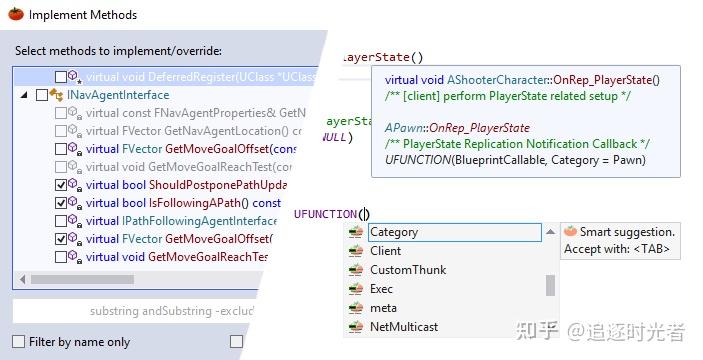Click the INavAgentInterface class icon
This screenshot has width=703, height=360.
tap(56, 95)
